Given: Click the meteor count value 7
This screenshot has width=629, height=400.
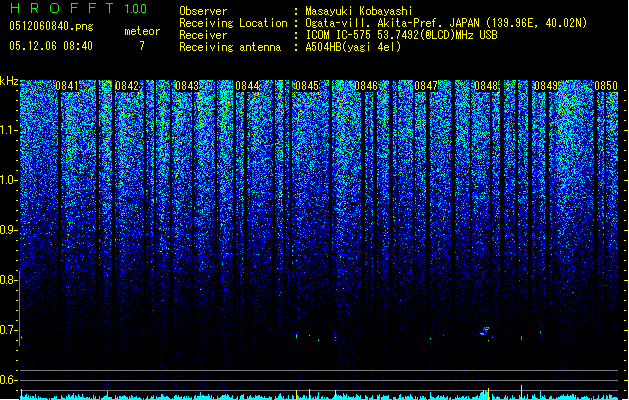Looking at the screenshot, I should tap(142, 46).
